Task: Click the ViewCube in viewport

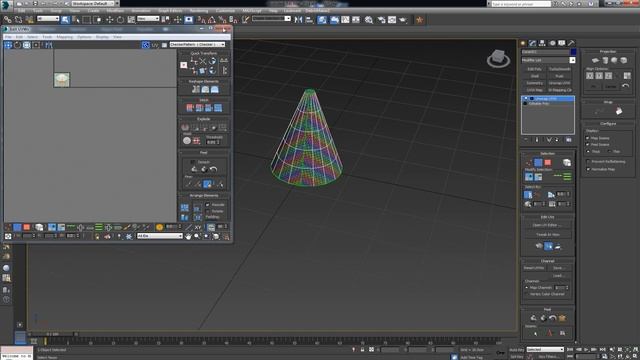Action: (498, 58)
